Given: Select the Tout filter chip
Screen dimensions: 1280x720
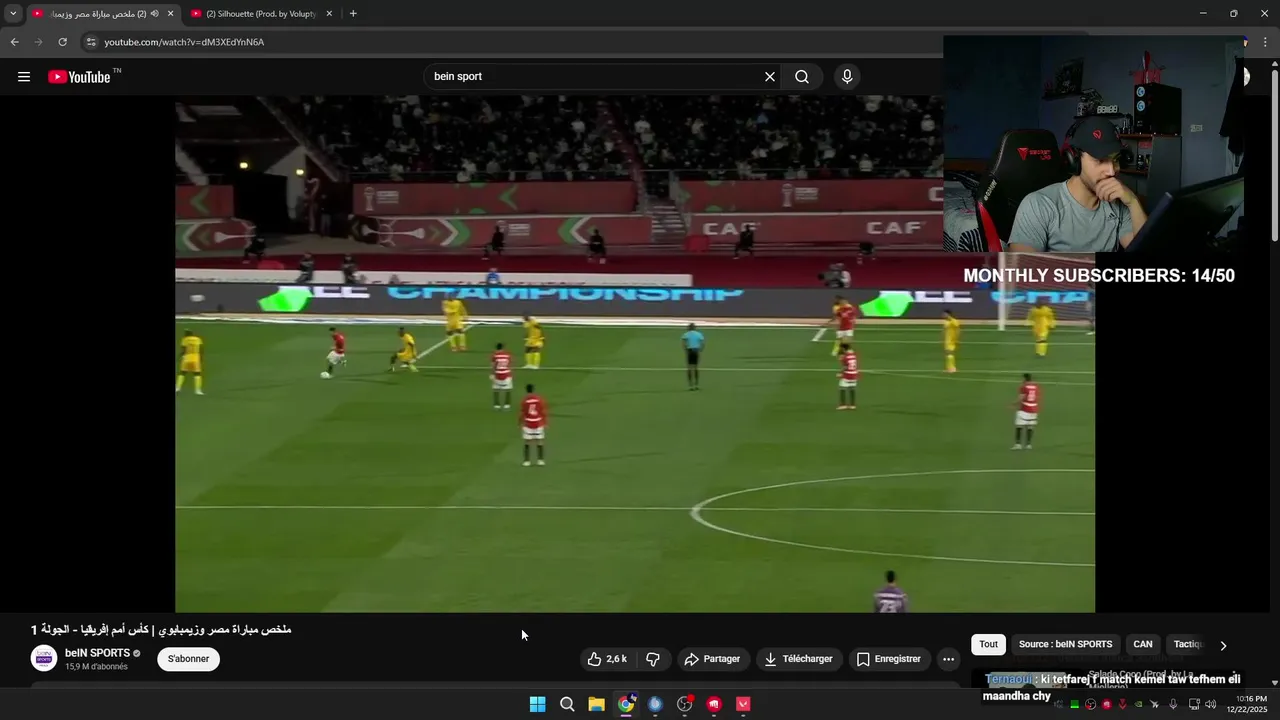Looking at the screenshot, I should 988,645.
